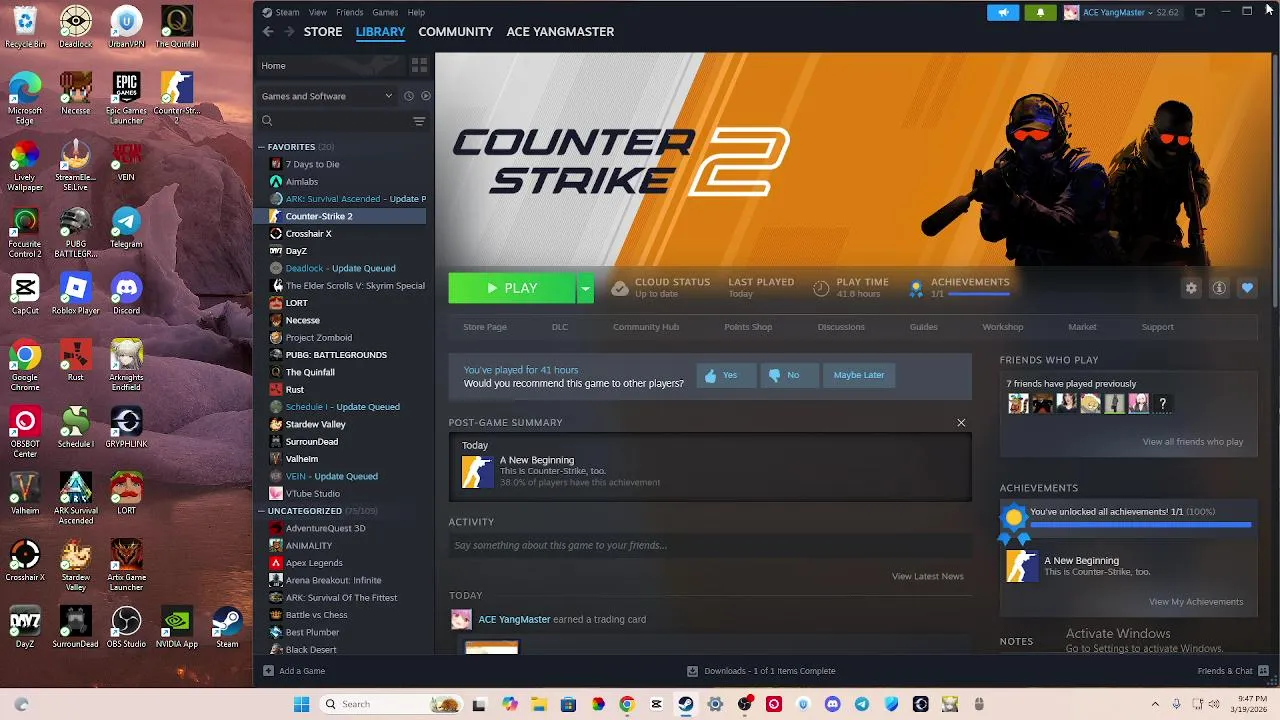Select the Deadlock desktop shortcut

pos(76,27)
